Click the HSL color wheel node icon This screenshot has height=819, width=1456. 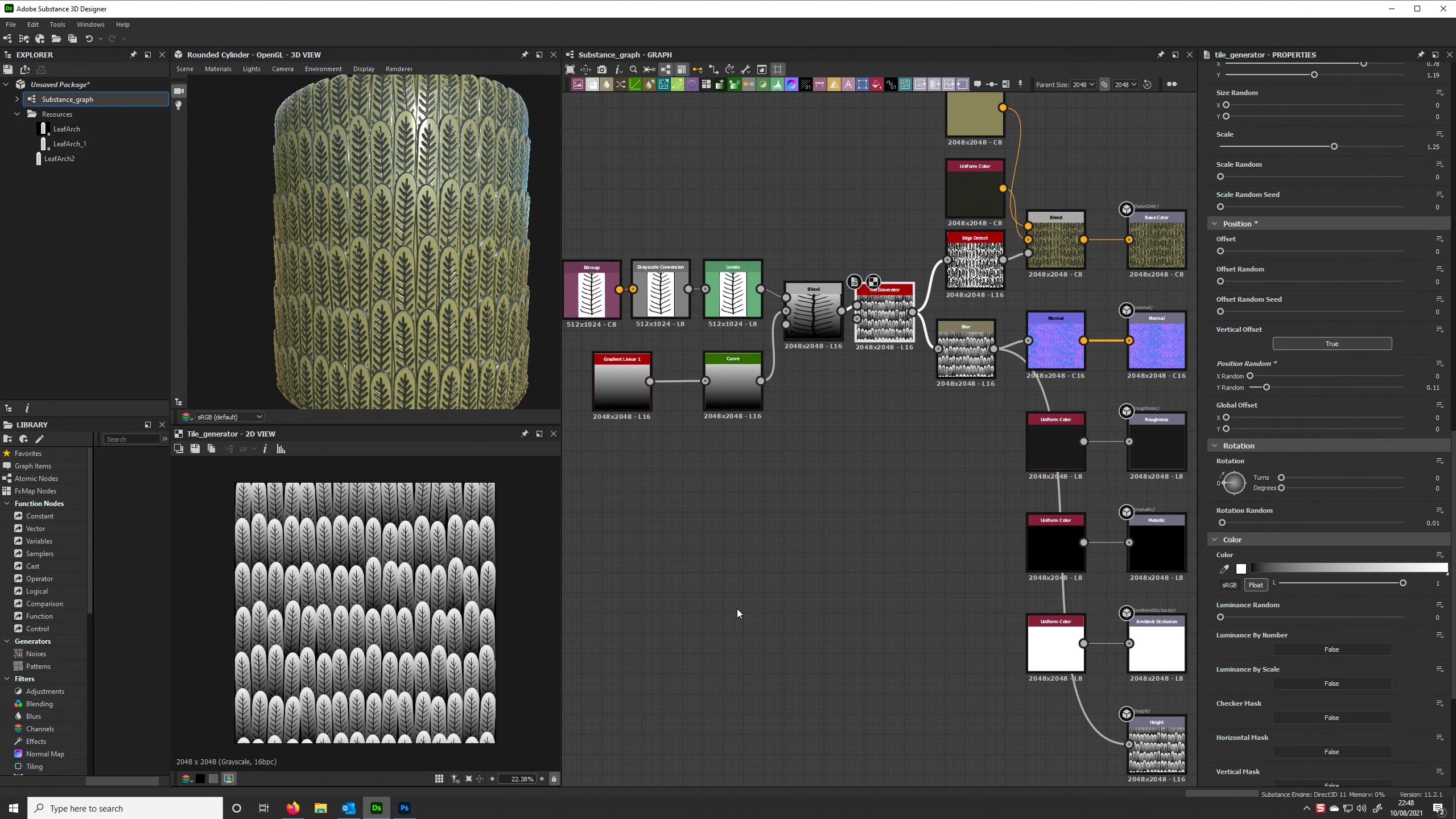(x=791, y=85)
